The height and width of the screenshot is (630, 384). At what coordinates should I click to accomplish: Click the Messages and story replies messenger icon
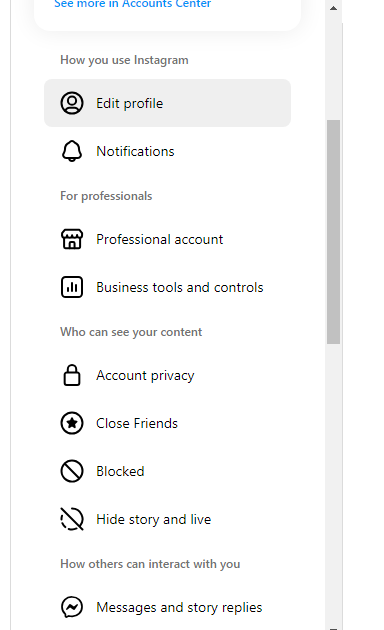pyautogui.click(x=72, y=607)
